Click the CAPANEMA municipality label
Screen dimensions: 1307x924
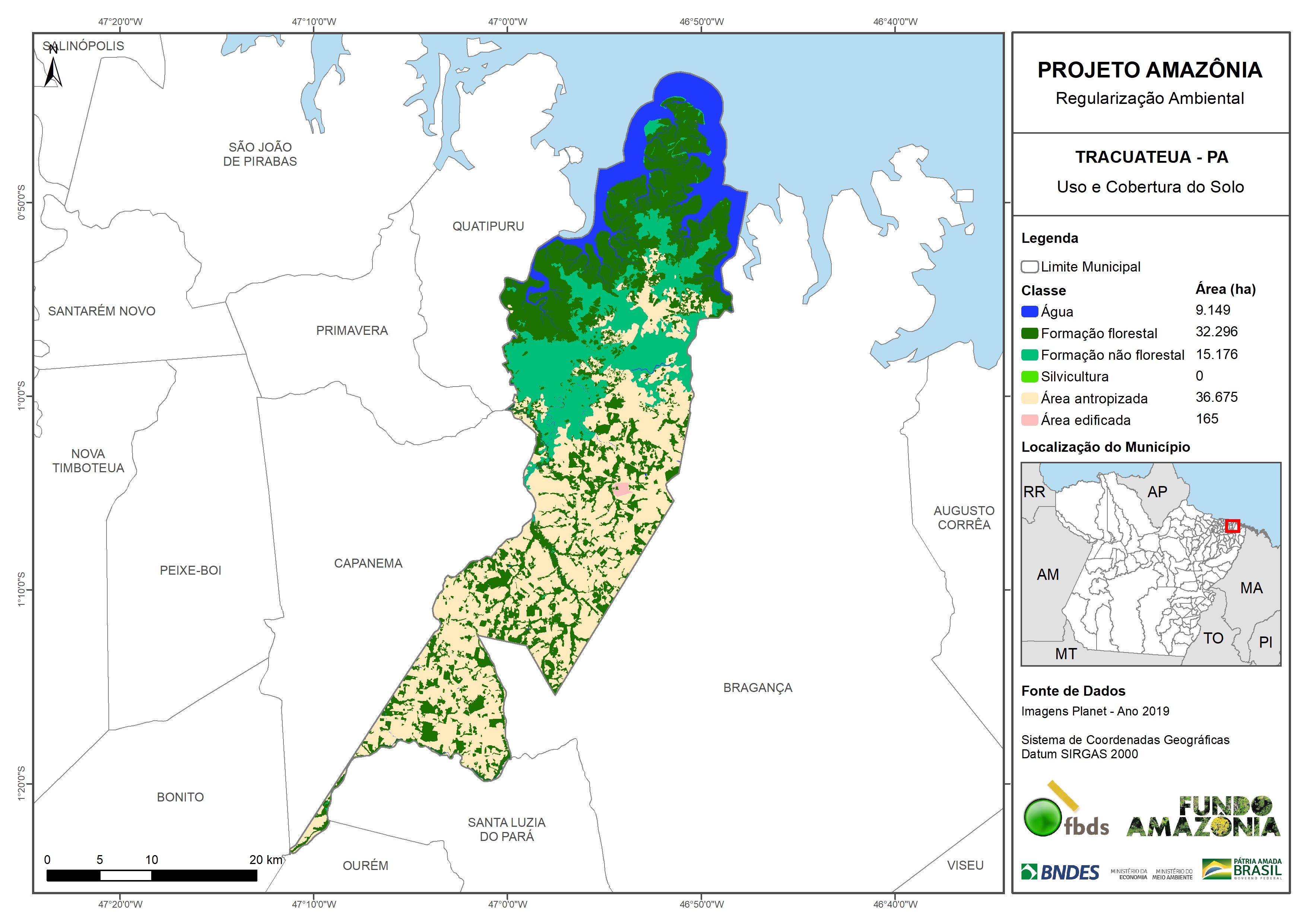(368, 563)
